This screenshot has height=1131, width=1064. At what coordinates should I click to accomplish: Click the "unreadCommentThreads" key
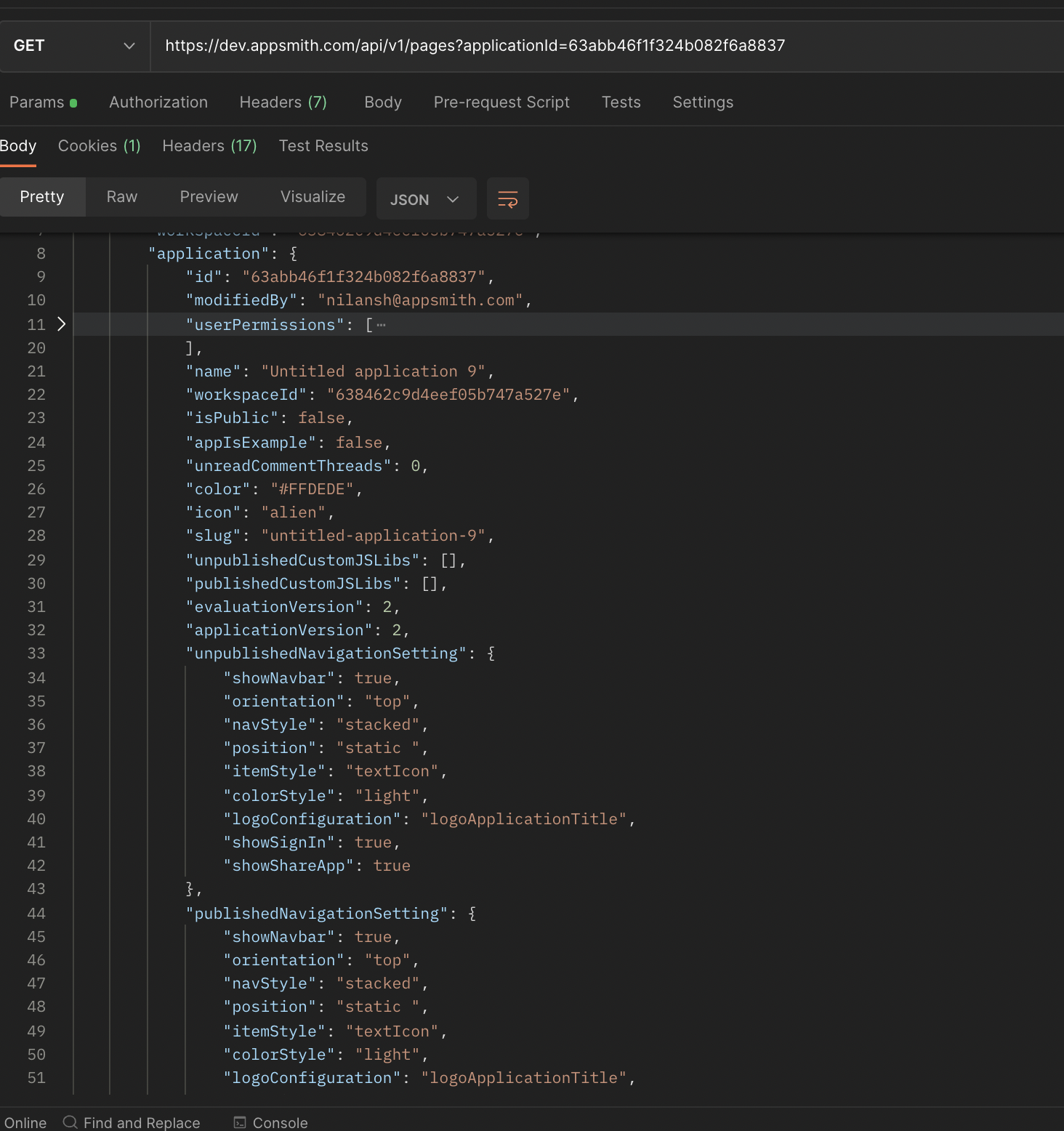click(289, 466)
